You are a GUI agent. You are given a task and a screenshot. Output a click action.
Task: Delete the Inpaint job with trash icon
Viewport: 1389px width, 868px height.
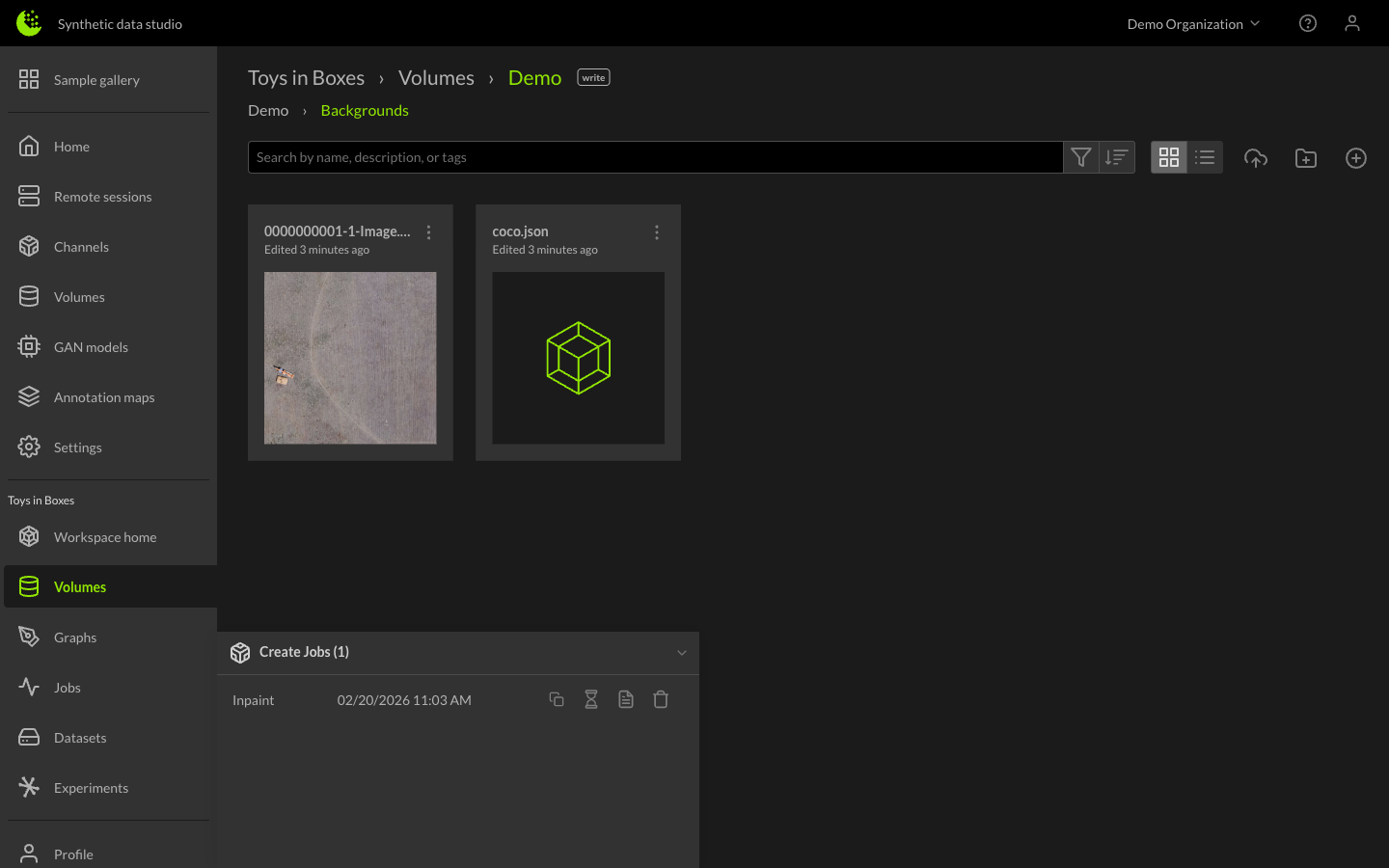click(x=661, y=700)
